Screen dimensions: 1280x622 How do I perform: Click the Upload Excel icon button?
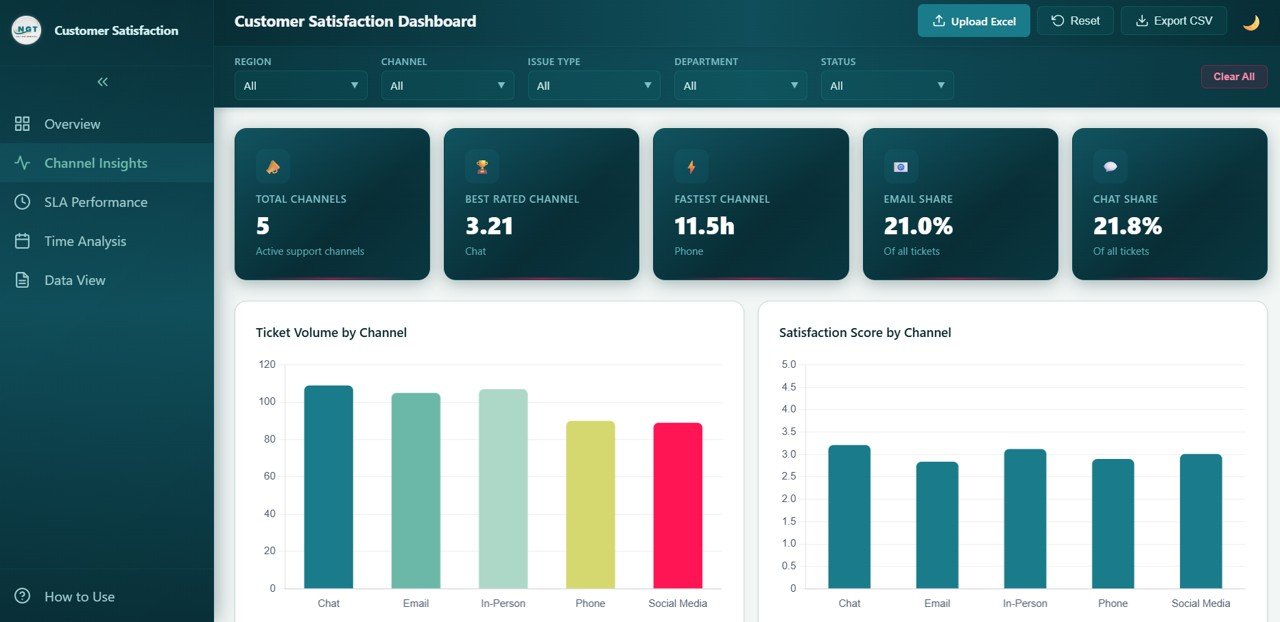940,20
